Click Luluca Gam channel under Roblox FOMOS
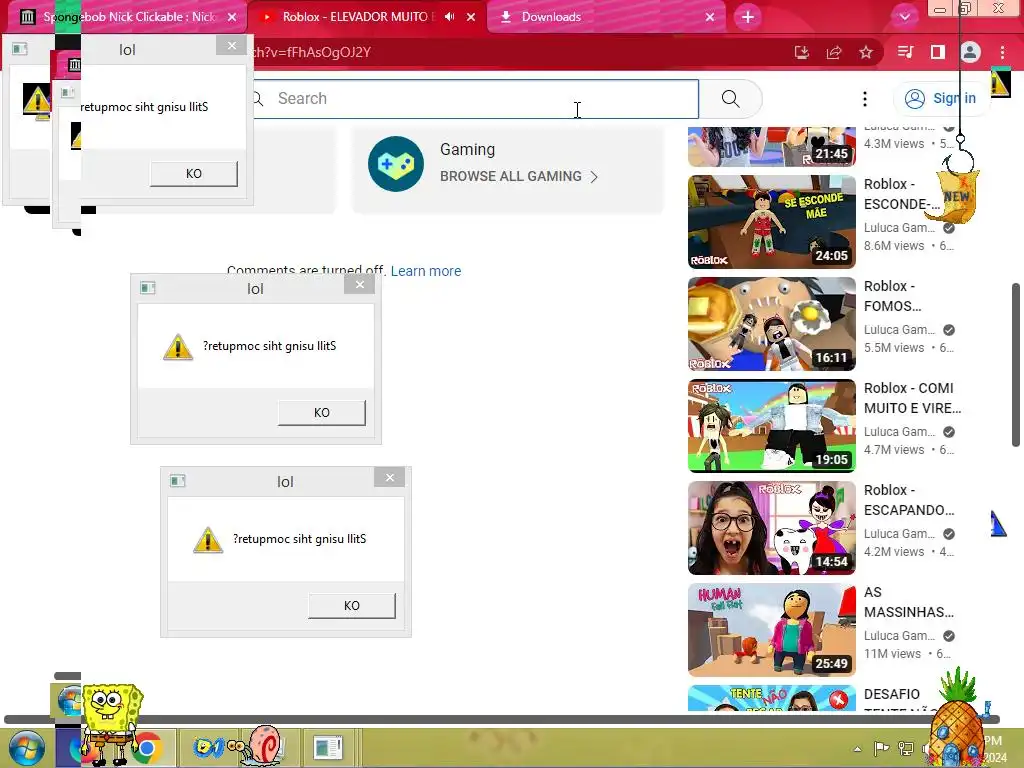The width and height of the screenshot is (1024, 768). (899, 330)
